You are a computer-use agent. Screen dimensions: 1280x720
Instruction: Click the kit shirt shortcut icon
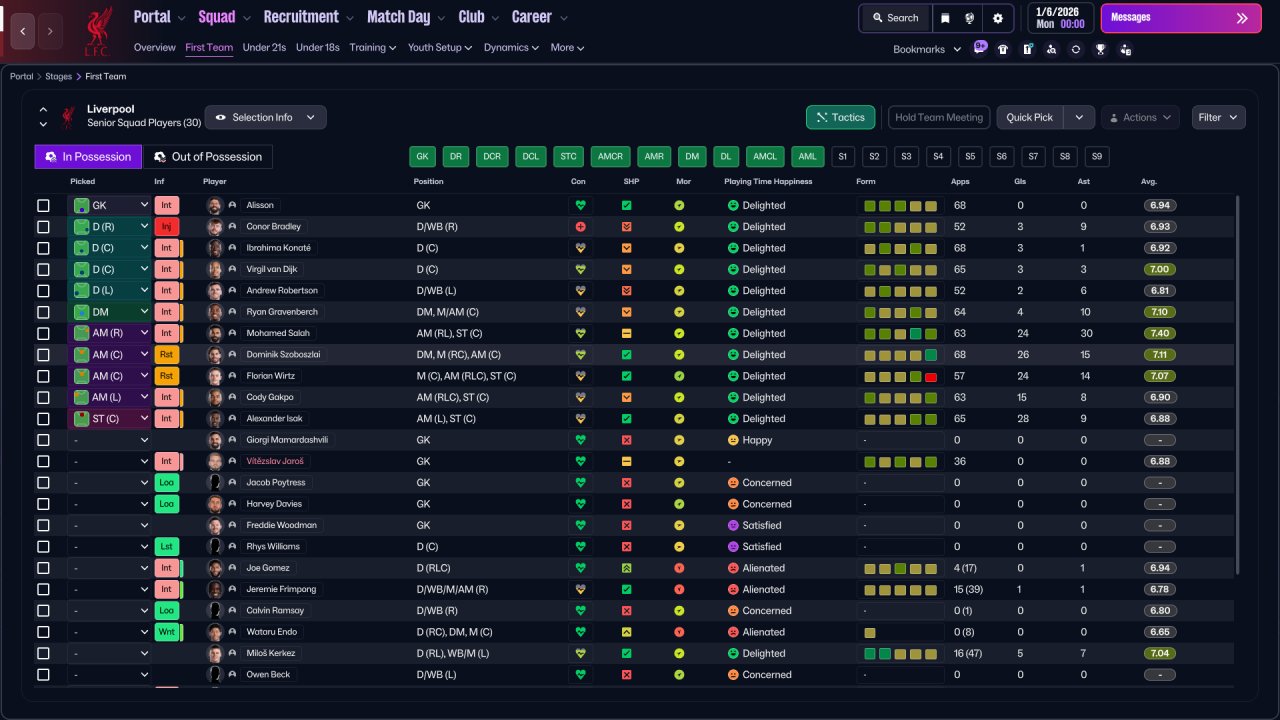pyautogui.click(x=1003, y=49)
